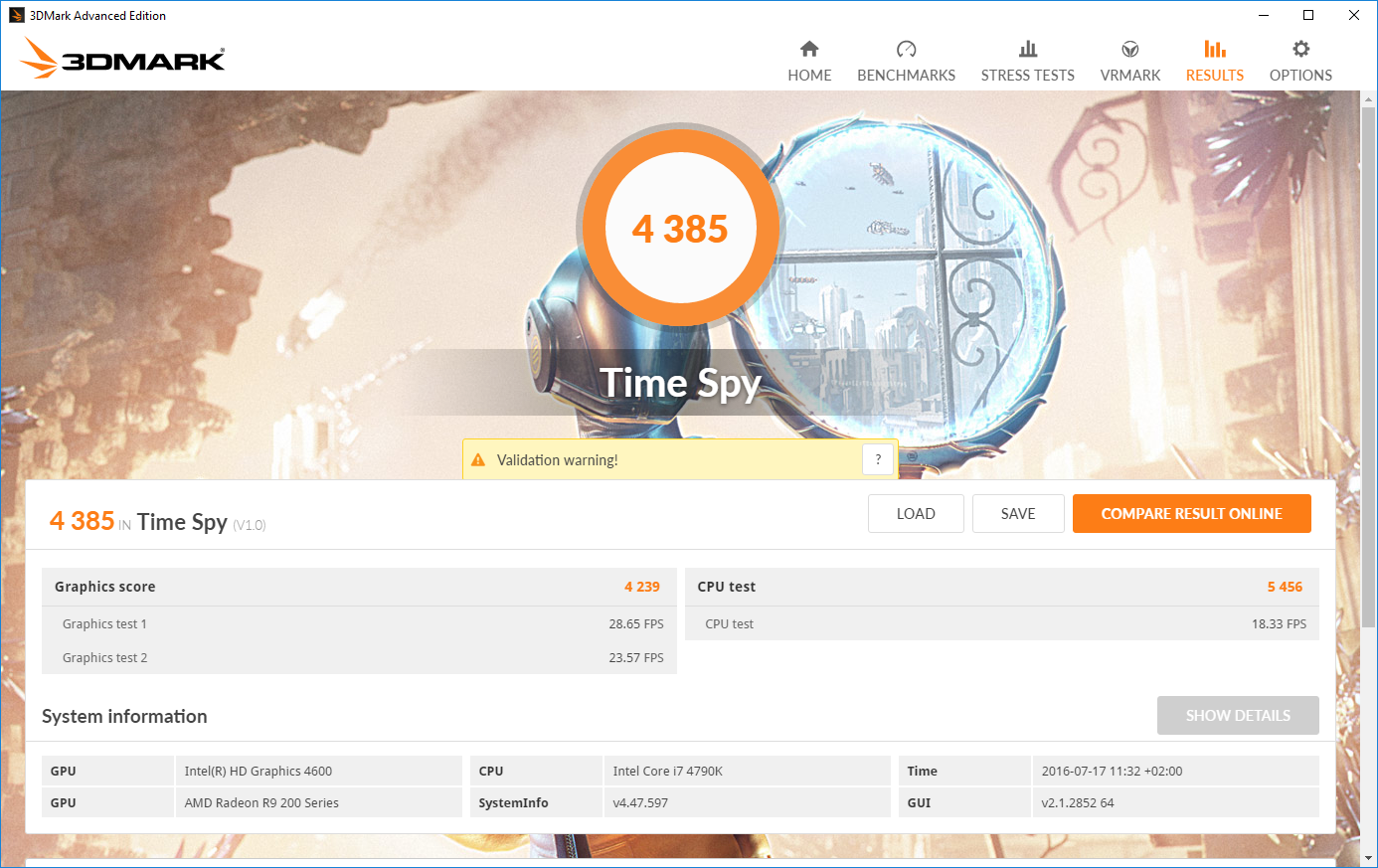Click the 3DMark title bar app icon

(x=16, y=15)
